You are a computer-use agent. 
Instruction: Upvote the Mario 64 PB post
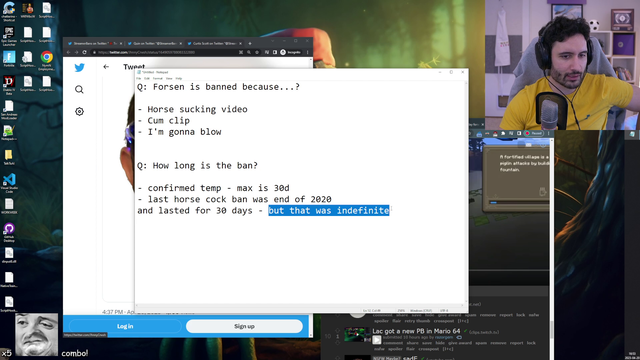338,330
